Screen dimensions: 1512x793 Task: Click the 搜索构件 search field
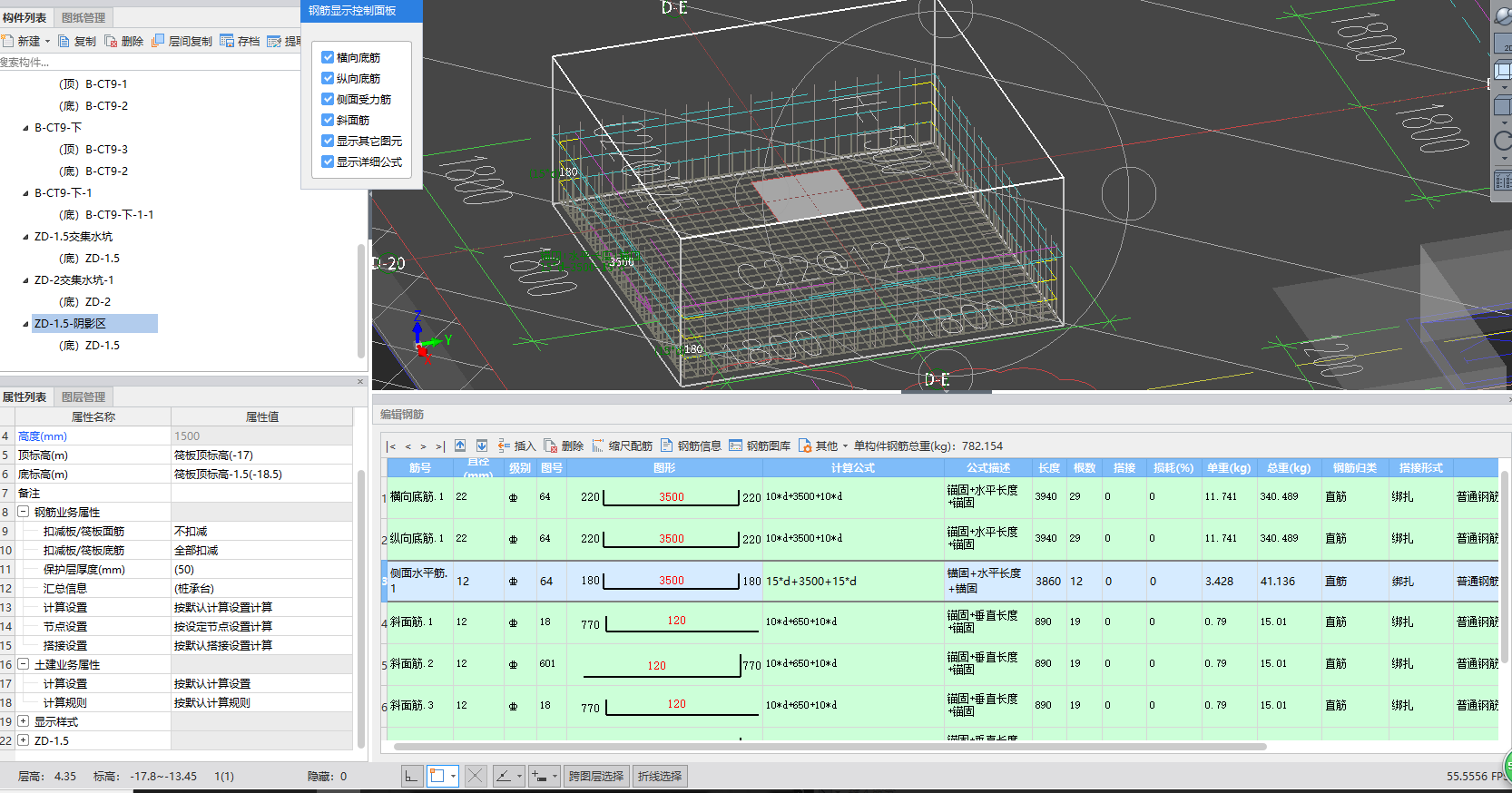click(150, 62)
